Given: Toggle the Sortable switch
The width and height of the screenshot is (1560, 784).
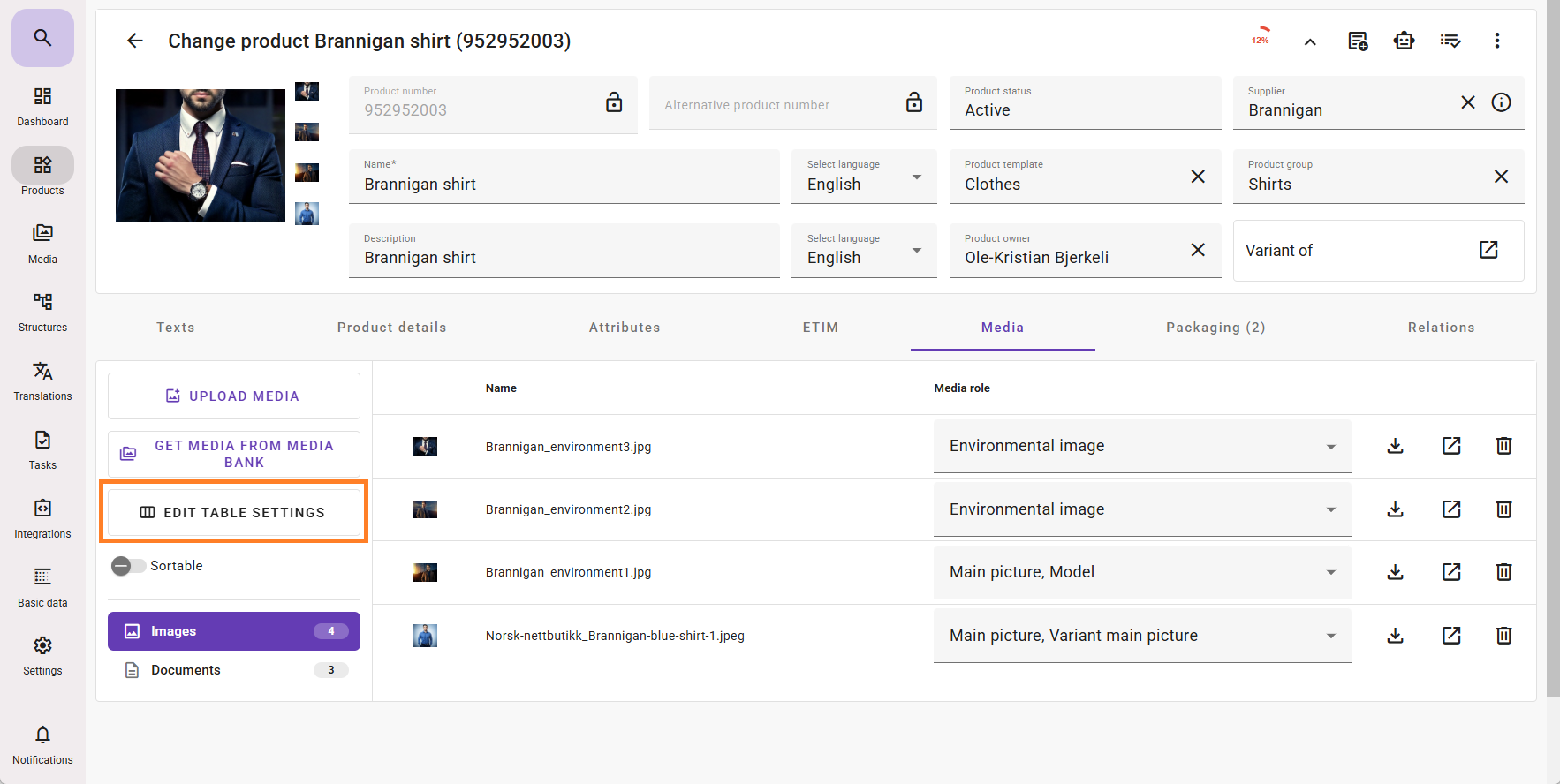Looking at the screenshot, I should coord(128,566).
